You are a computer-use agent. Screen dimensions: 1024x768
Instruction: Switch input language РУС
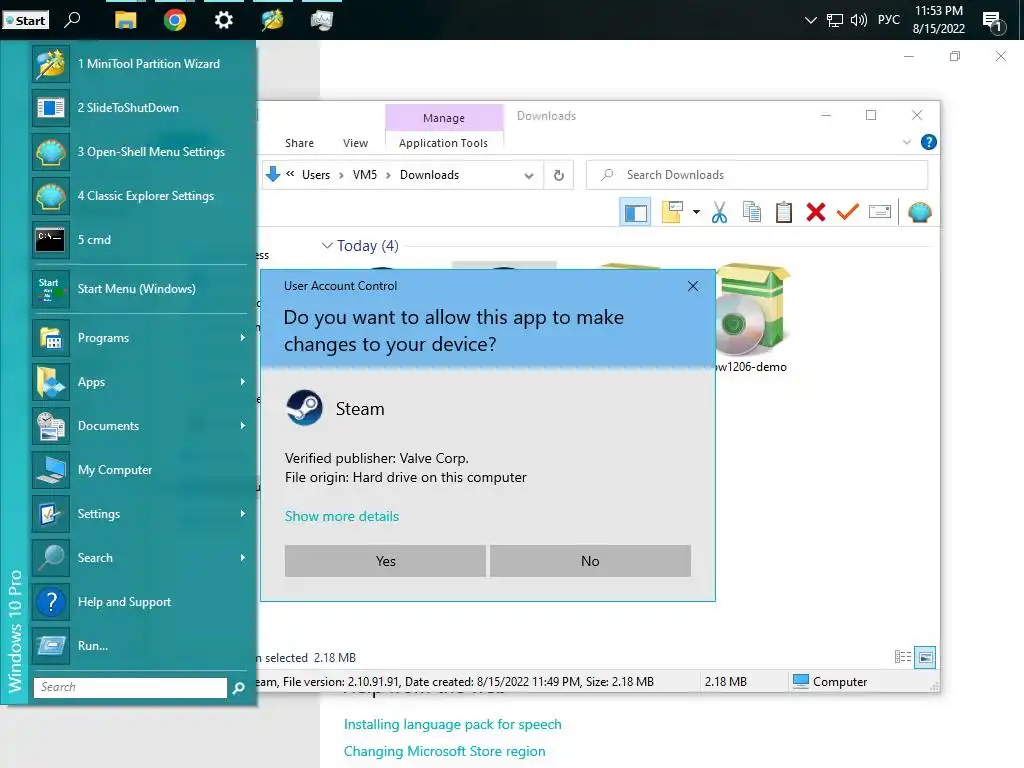(888, 20)
